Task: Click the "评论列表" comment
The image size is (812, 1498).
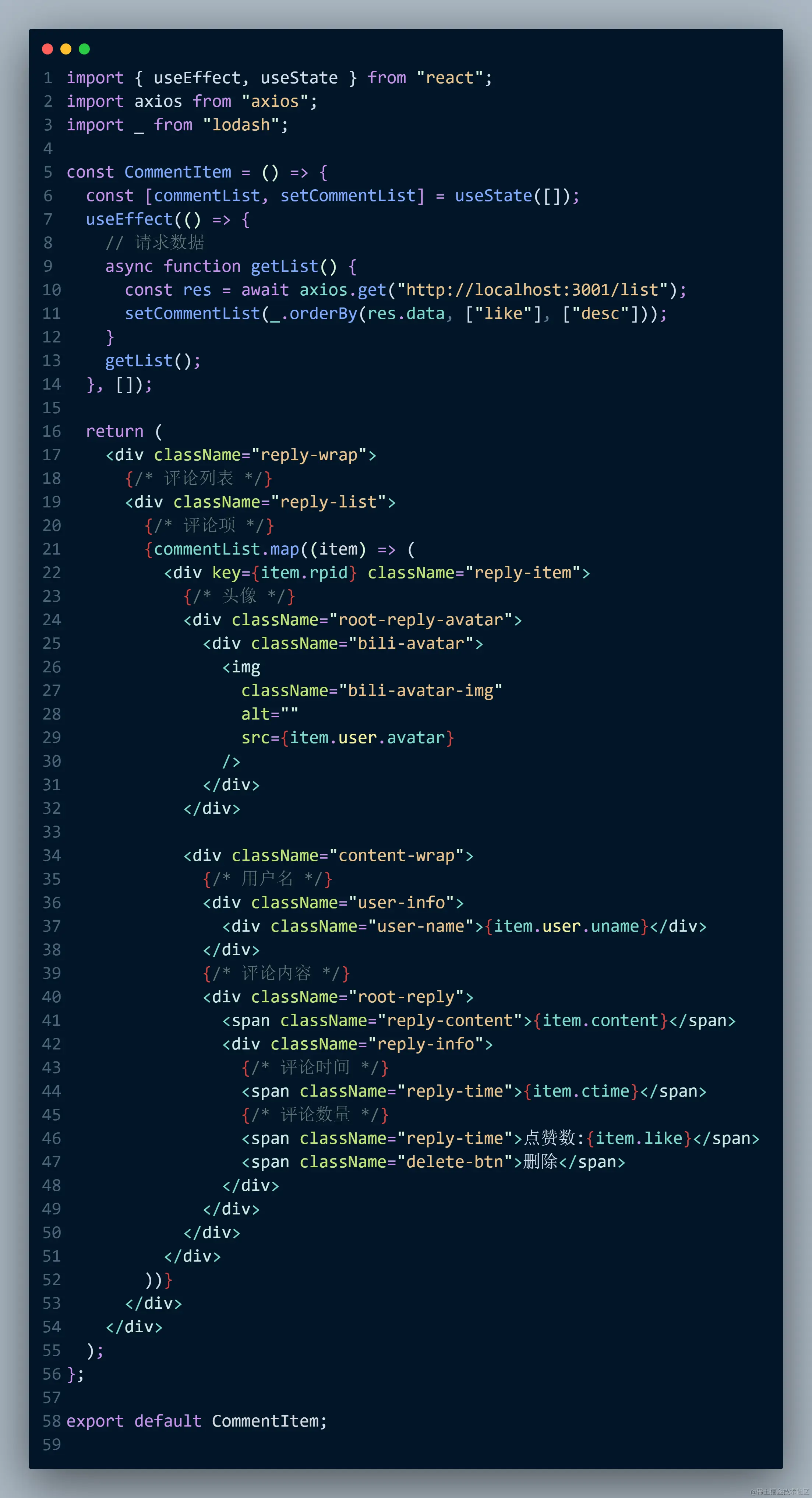Action: click(x=199, y=479)
